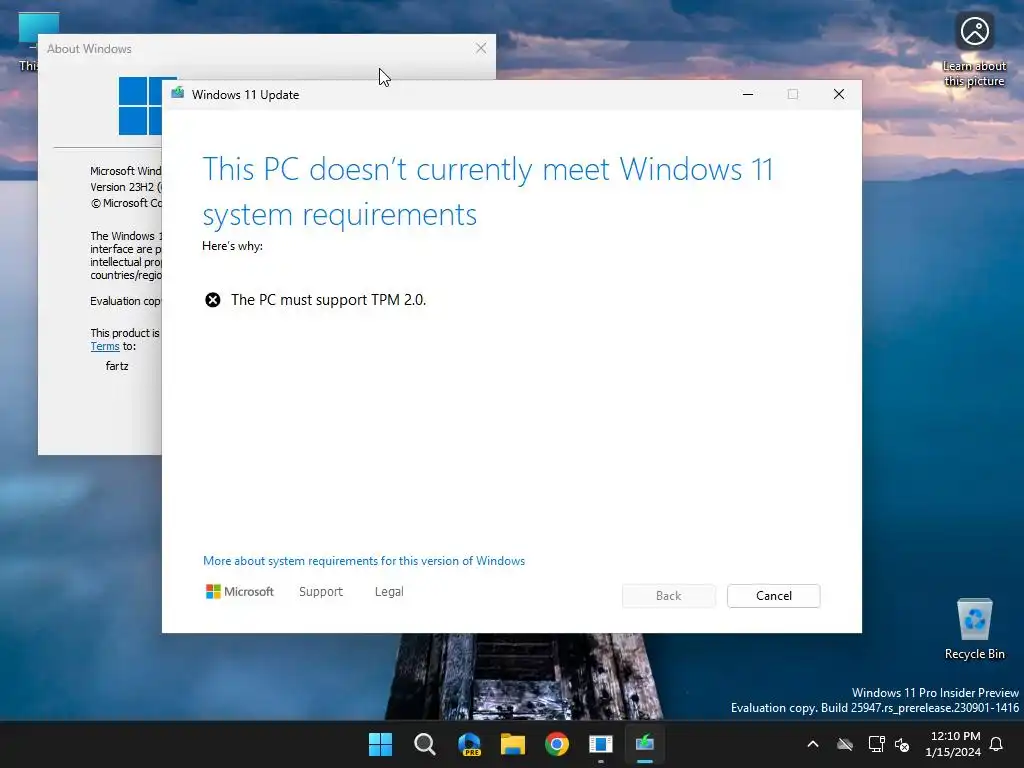Image resolution: width=1024 pixels, height=768 pixels.
Task: Open taskbar Search
Action: pos(424,744)
